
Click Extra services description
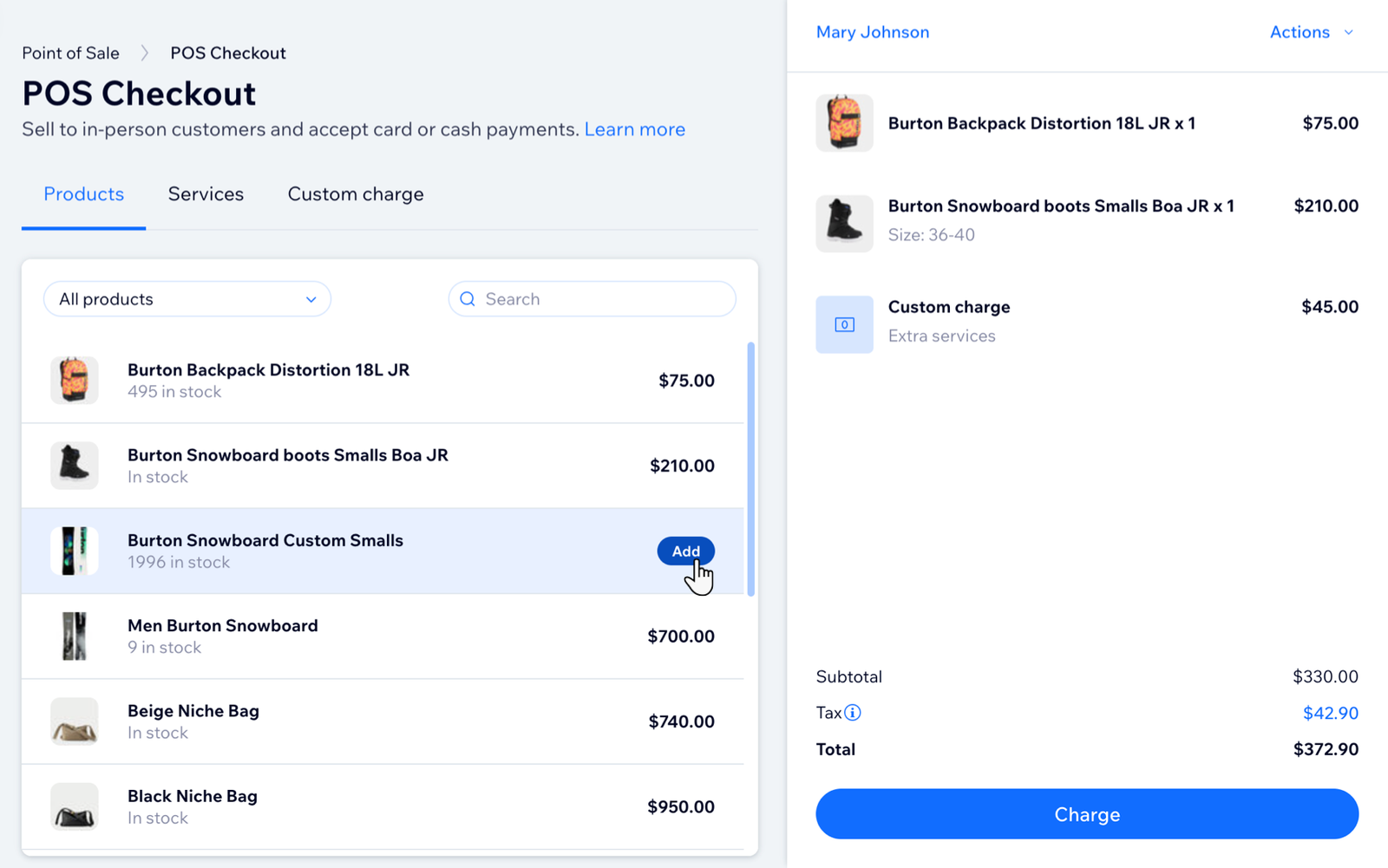pos(942,336)
